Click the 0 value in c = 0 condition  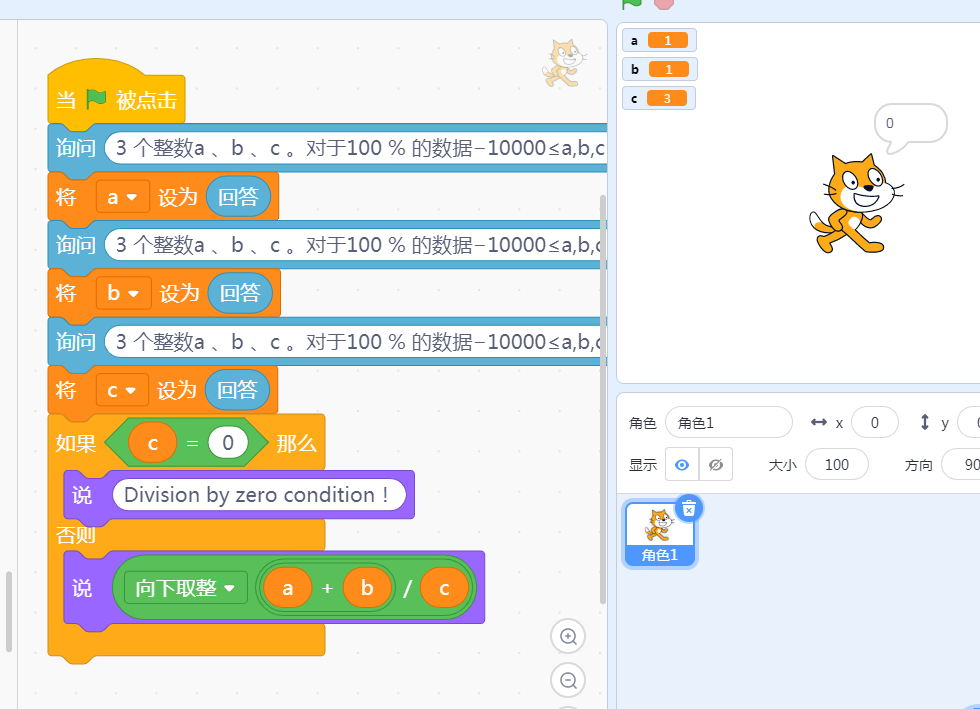pos(228,443)
